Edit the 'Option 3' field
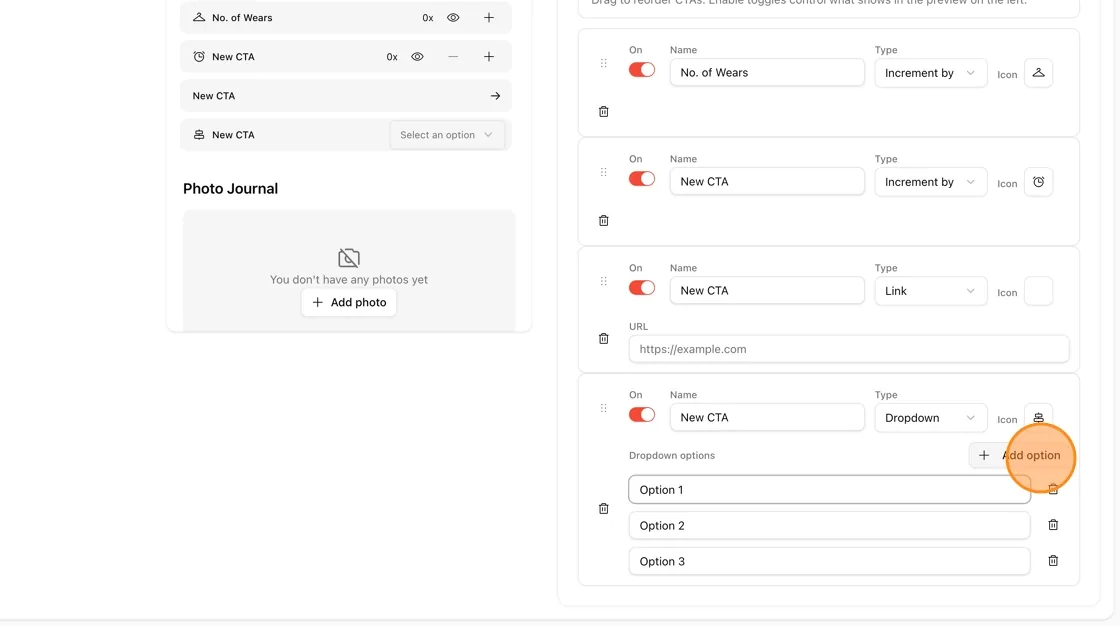 click(829, 561)
